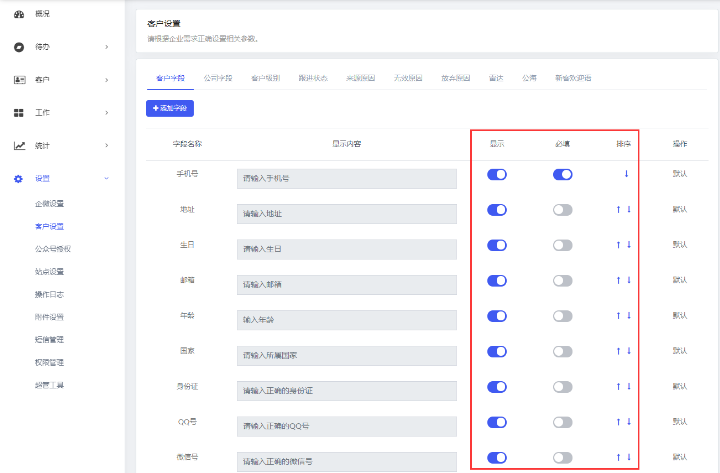Move the 生日 field down with arrow
Screen dimensions: 720x473
click(629, 245)
